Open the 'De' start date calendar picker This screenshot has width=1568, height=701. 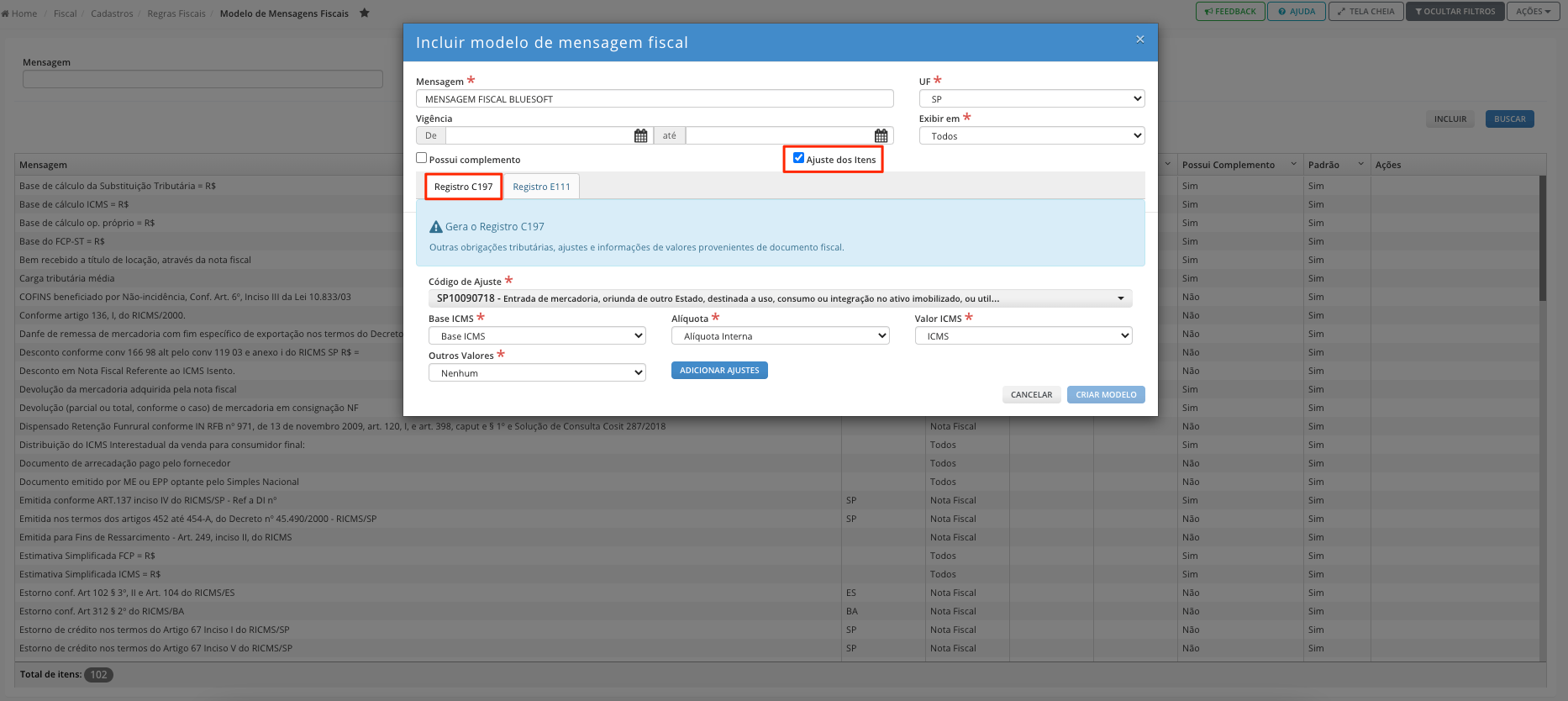point(640,136)
